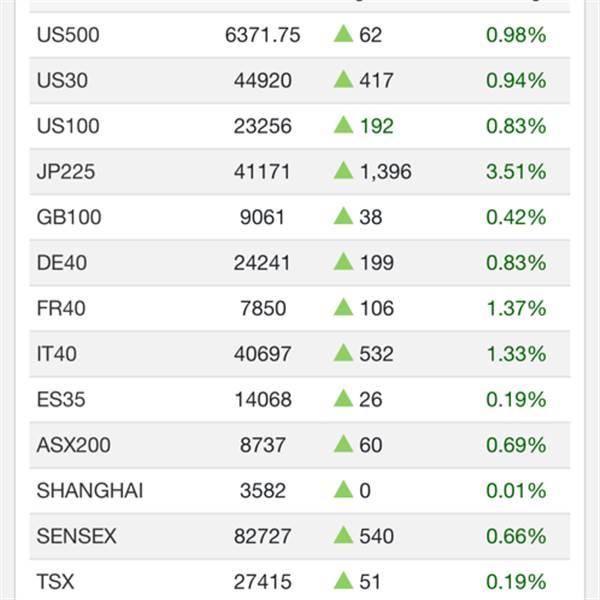600x600 pixels.
Task: Click the green arrow icon beside SENSEX change
Action: [x=343, y=535]
